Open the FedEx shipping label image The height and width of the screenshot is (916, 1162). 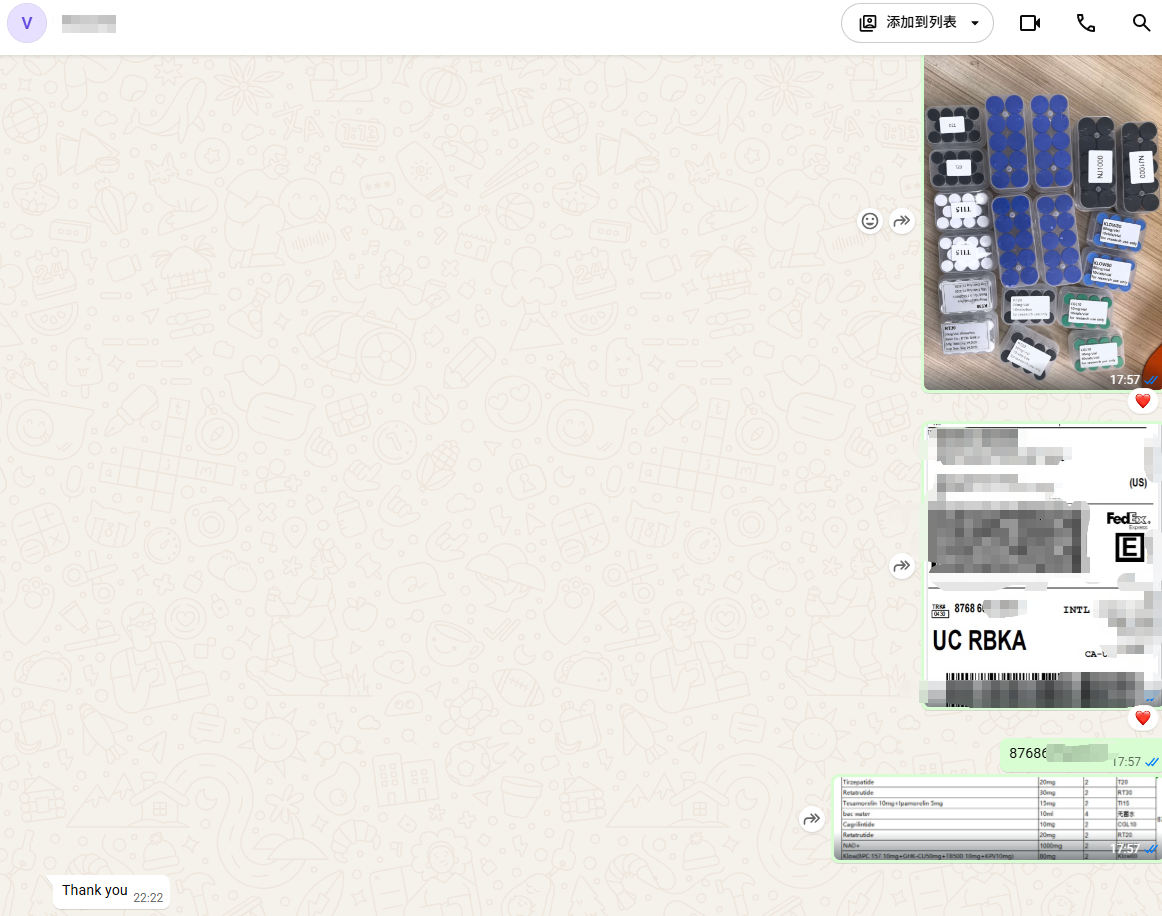1042,566
